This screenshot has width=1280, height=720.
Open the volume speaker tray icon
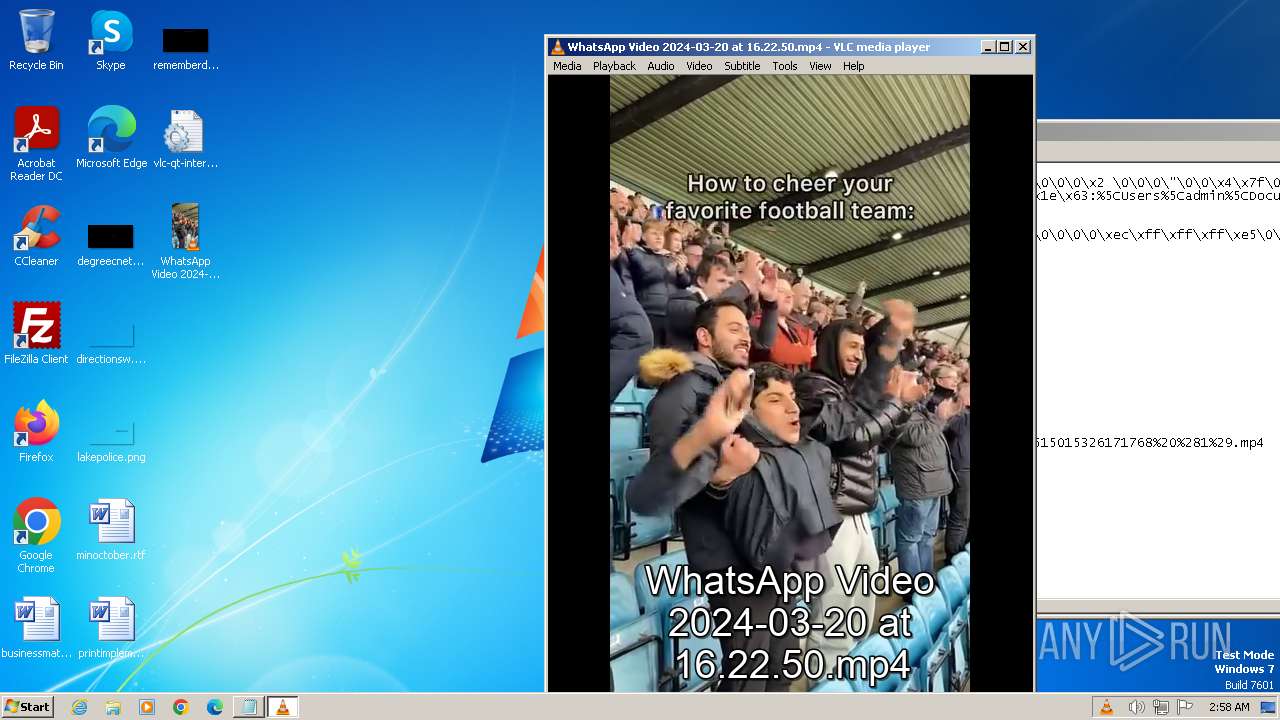(x=1136, y=707)
